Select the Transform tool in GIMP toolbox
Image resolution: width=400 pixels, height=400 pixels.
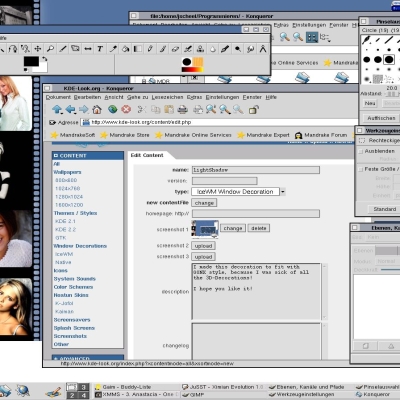pos(75,49)
